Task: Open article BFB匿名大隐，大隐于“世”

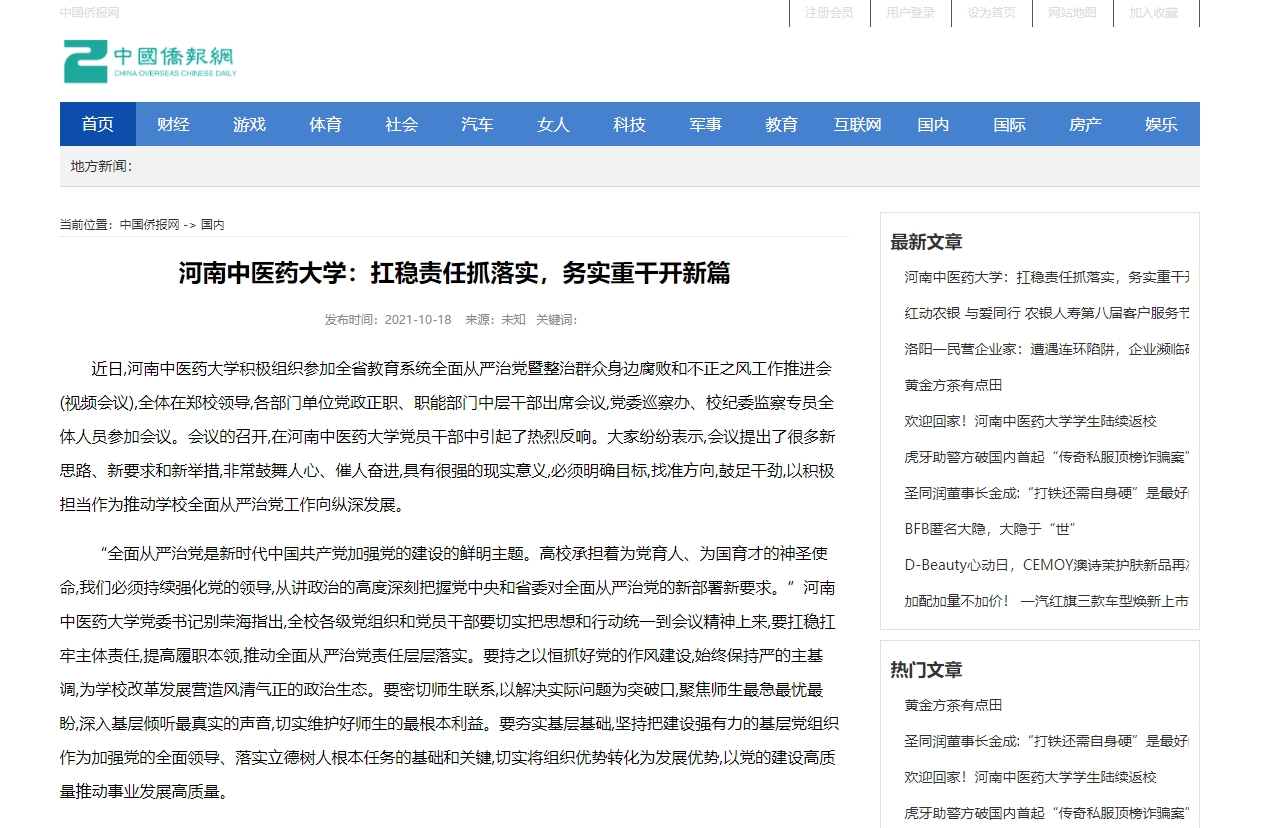Action: click(x=990, y=529)
